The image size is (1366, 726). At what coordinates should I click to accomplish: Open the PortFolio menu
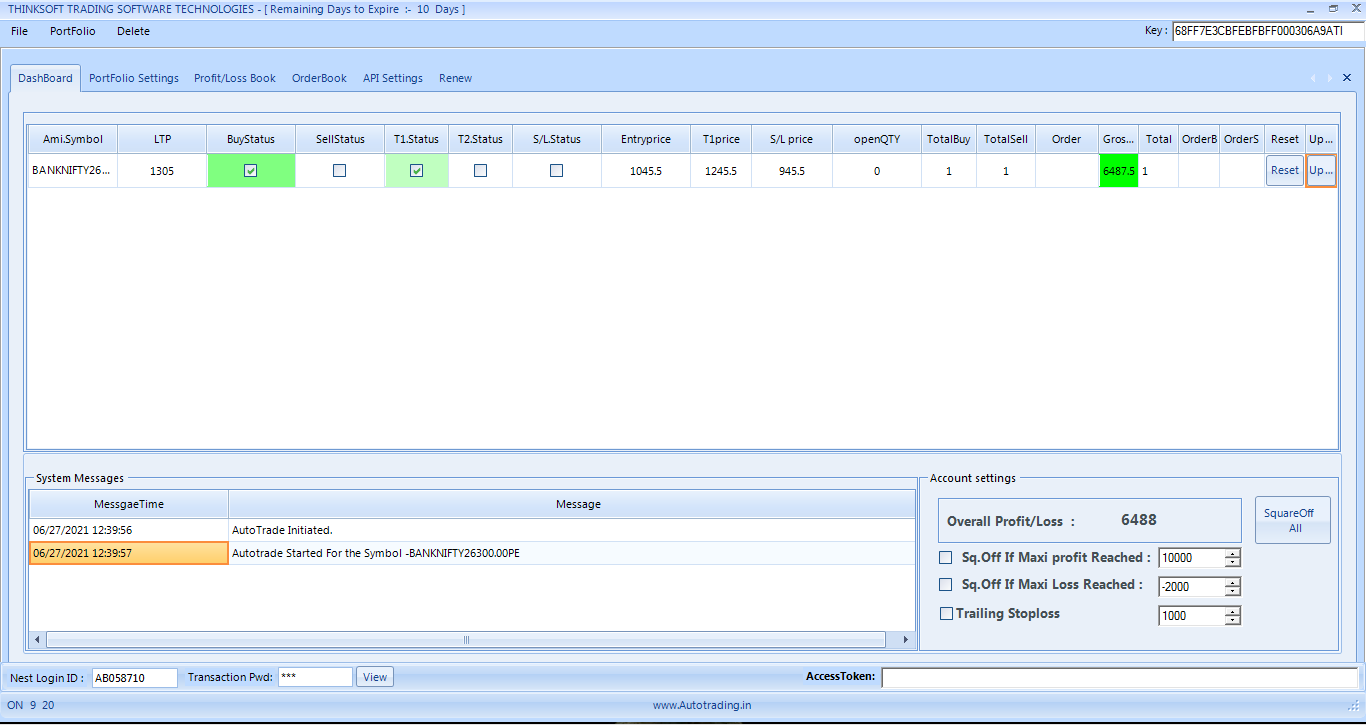(73, 31)
